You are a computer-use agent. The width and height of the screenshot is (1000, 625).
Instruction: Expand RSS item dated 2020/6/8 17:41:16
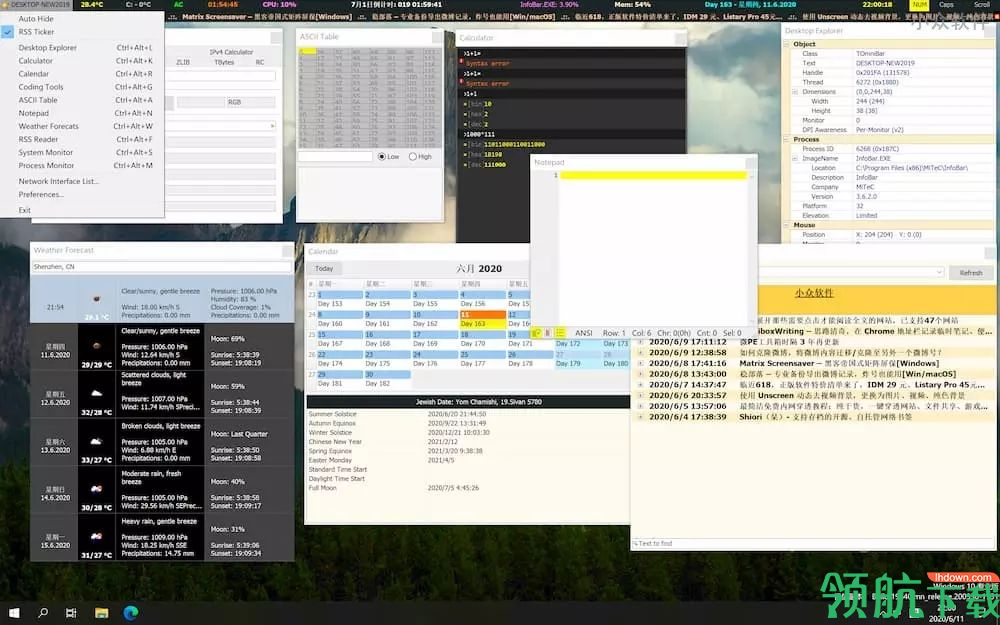pyautogui.click(x=640, y=364)
